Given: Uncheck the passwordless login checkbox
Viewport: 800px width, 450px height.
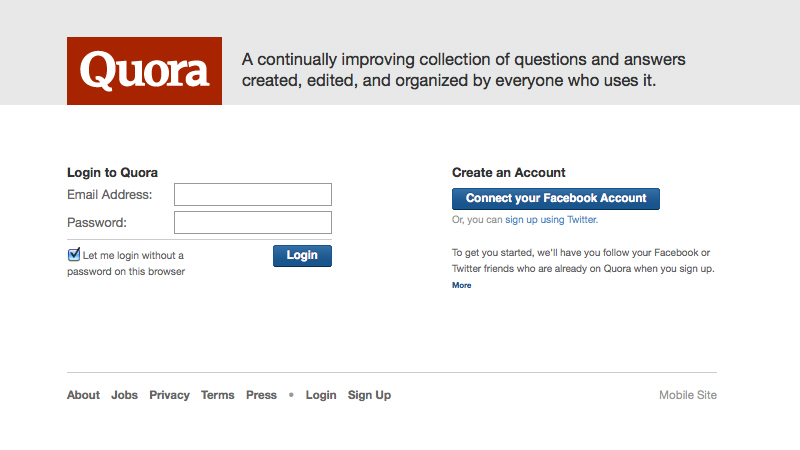Looking at the screenshot, I should coord(74,254).
